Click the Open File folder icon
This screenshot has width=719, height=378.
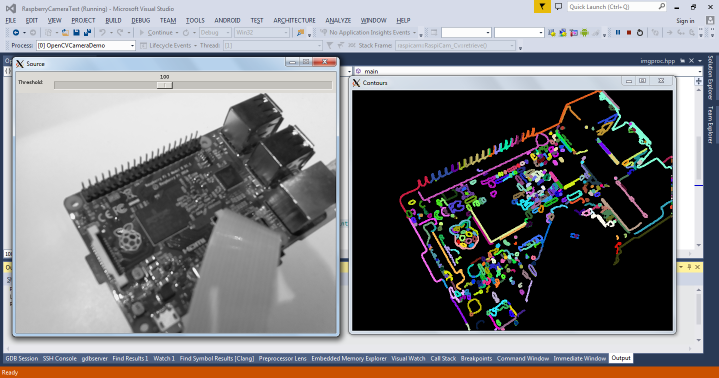[x=65, y=33]
